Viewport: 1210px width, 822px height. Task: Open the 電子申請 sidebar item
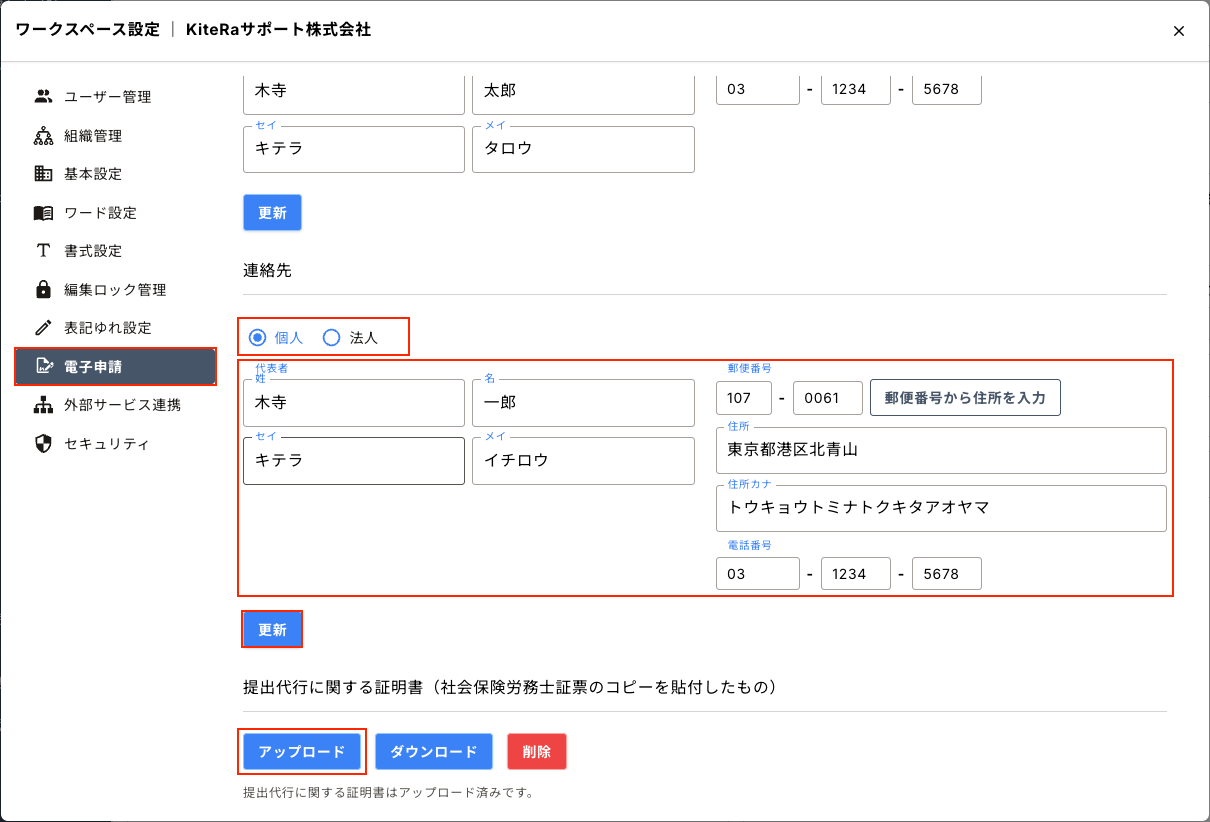tap(115, 367)
